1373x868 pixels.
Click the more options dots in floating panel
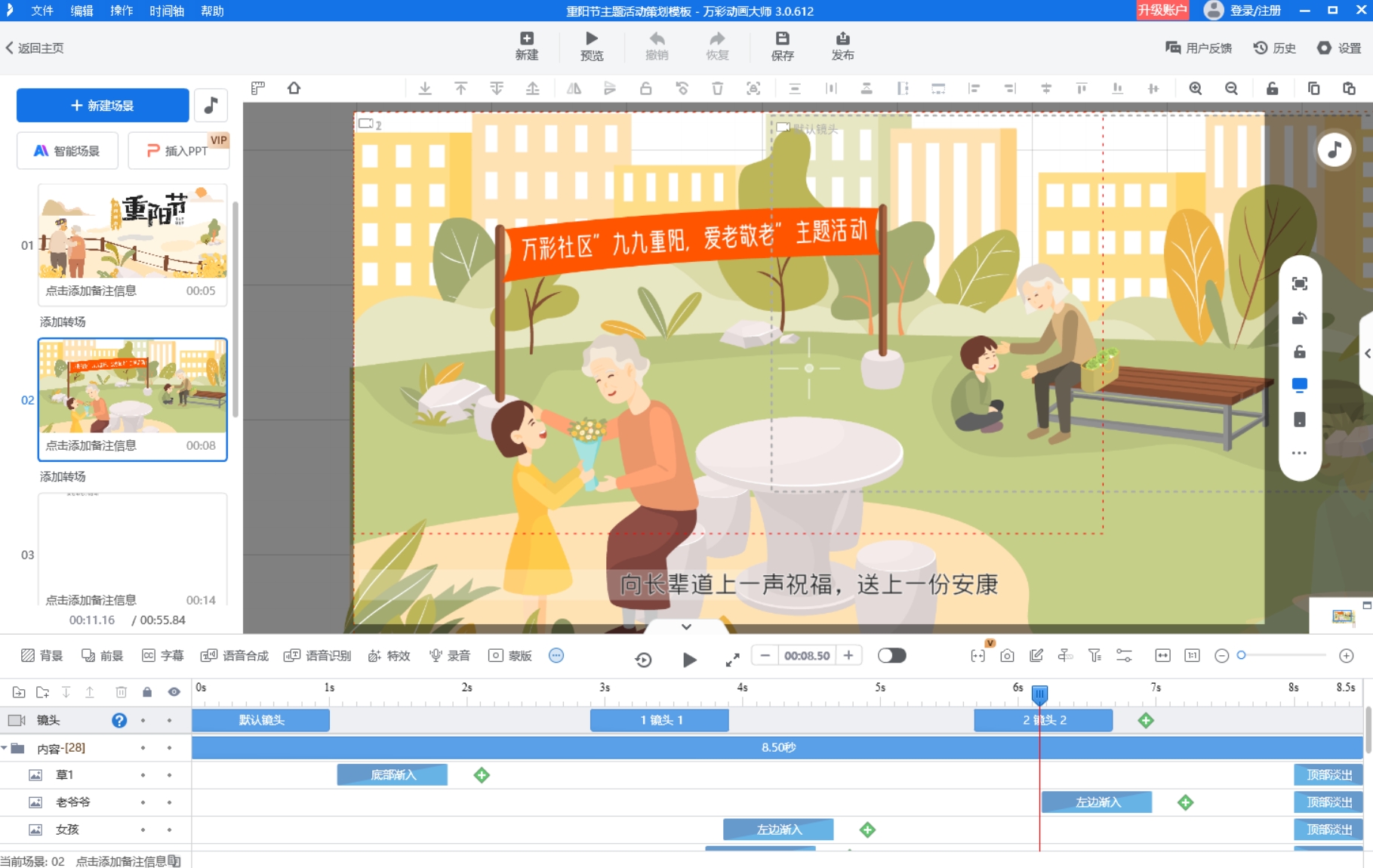point(1299,454)
